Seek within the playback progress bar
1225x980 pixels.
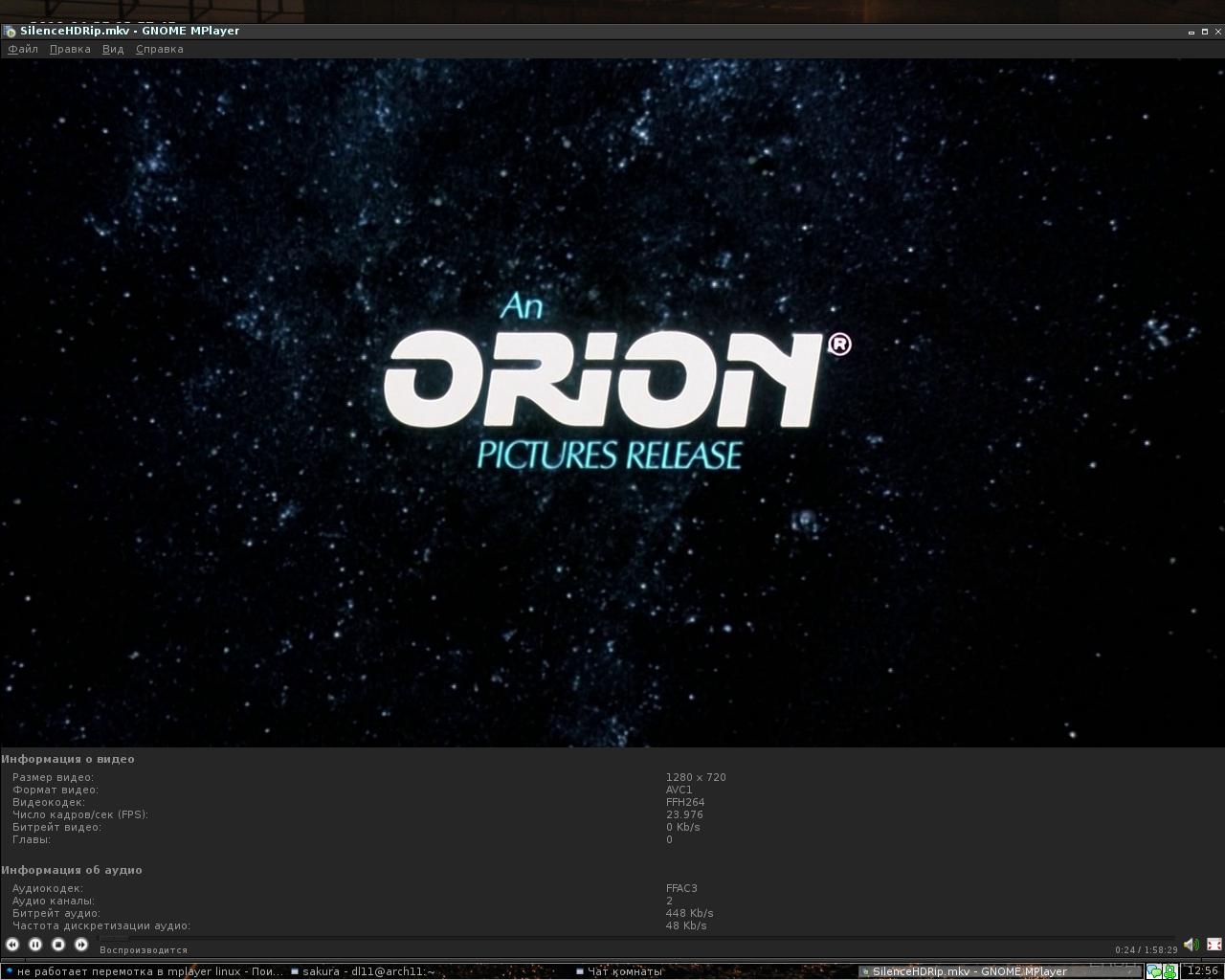click(x=636, y=938)
